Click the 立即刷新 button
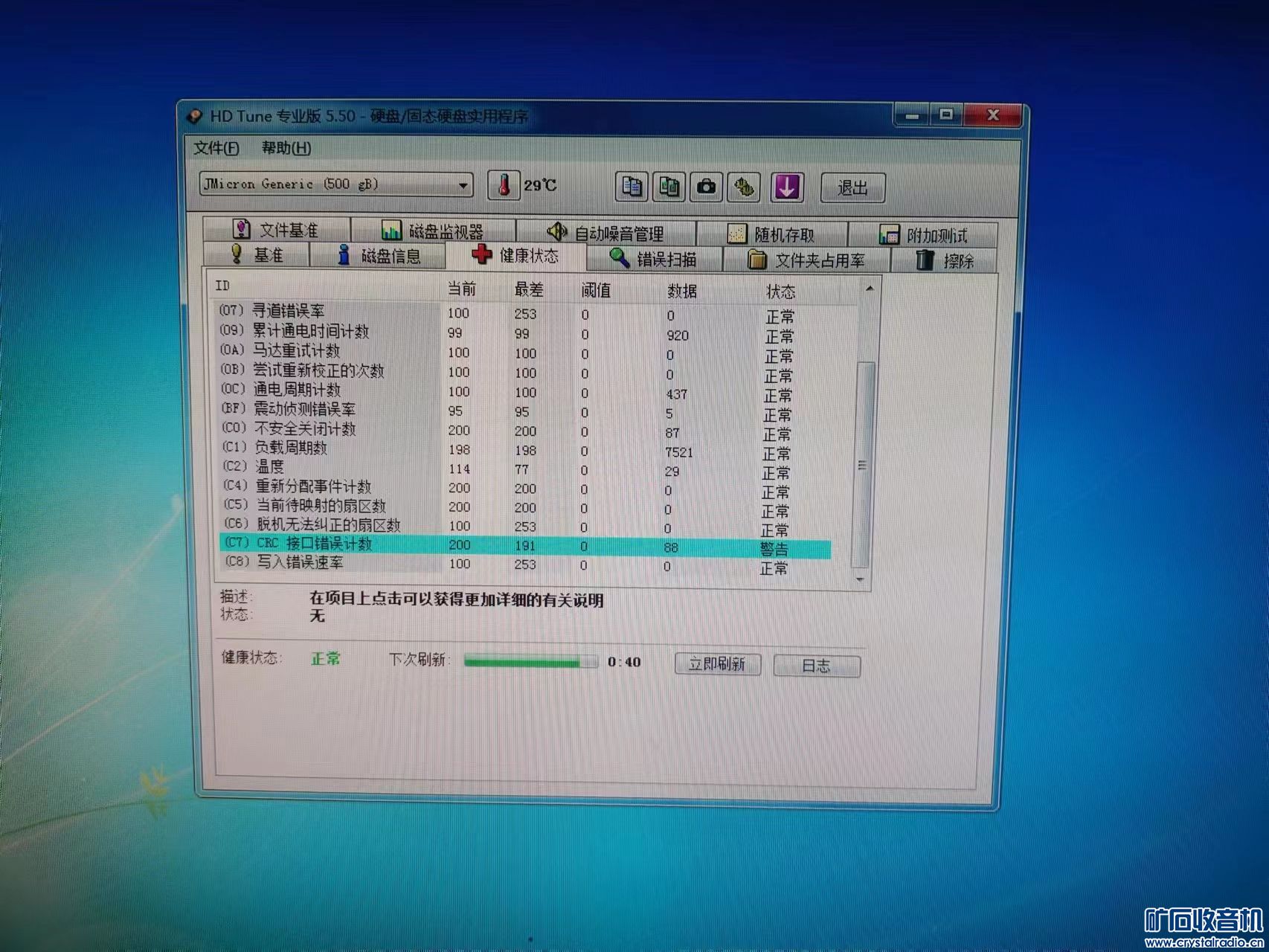The width and height of the screenshot is (1269, 952). point(717,663)
